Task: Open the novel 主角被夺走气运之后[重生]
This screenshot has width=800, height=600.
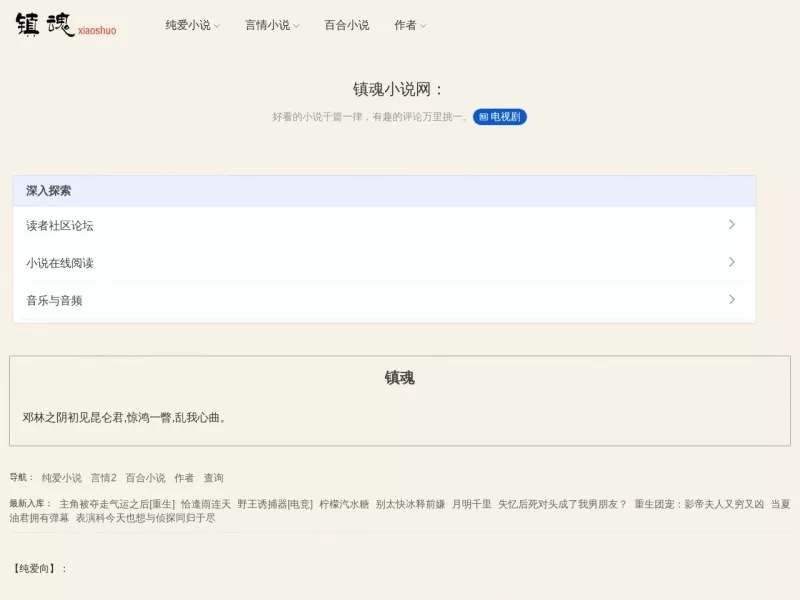Action: 117,504
